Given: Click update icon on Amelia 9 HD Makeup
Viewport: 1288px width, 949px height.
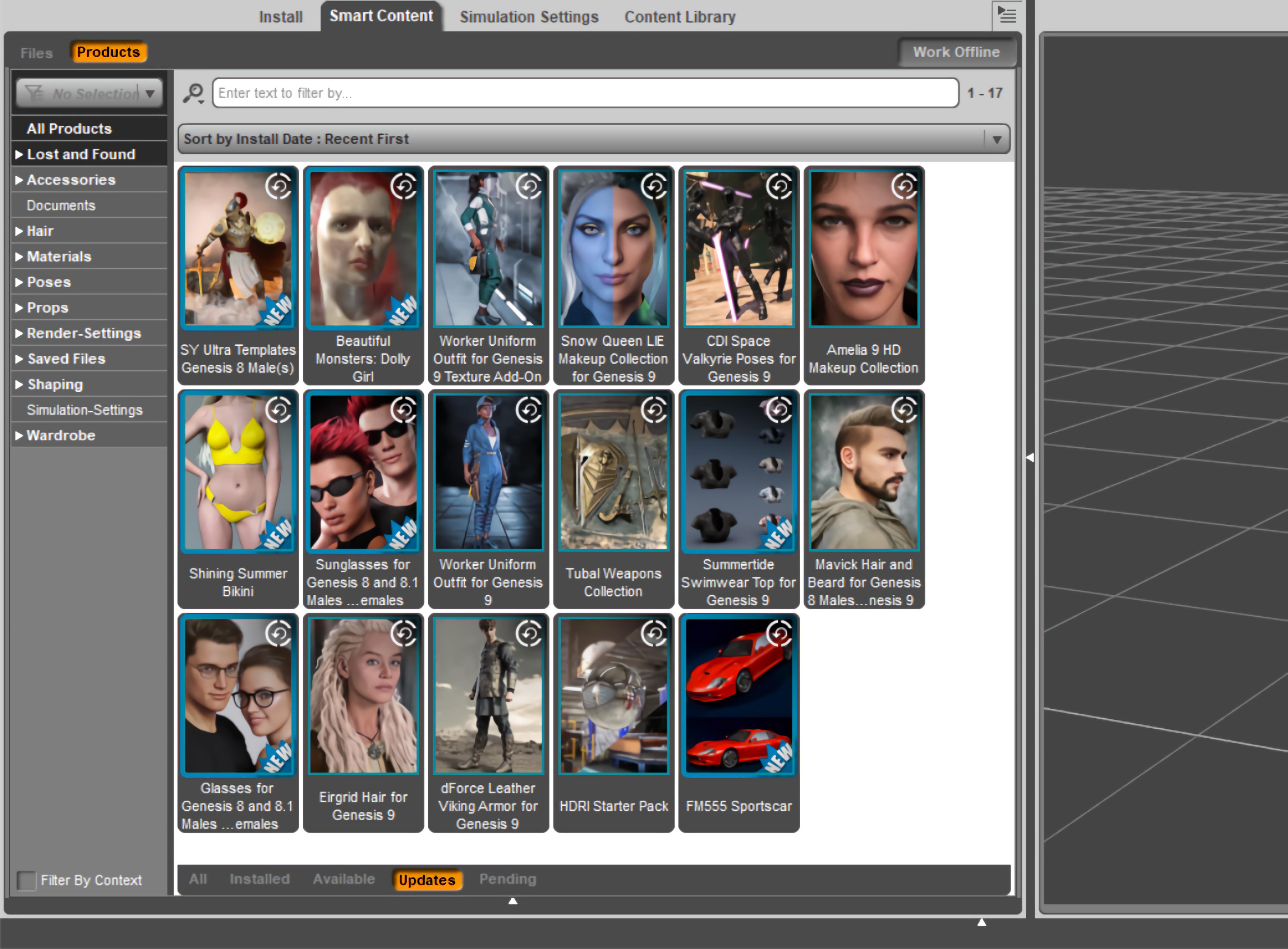Looking at the screenshot, I should click(x=904, y=186).
